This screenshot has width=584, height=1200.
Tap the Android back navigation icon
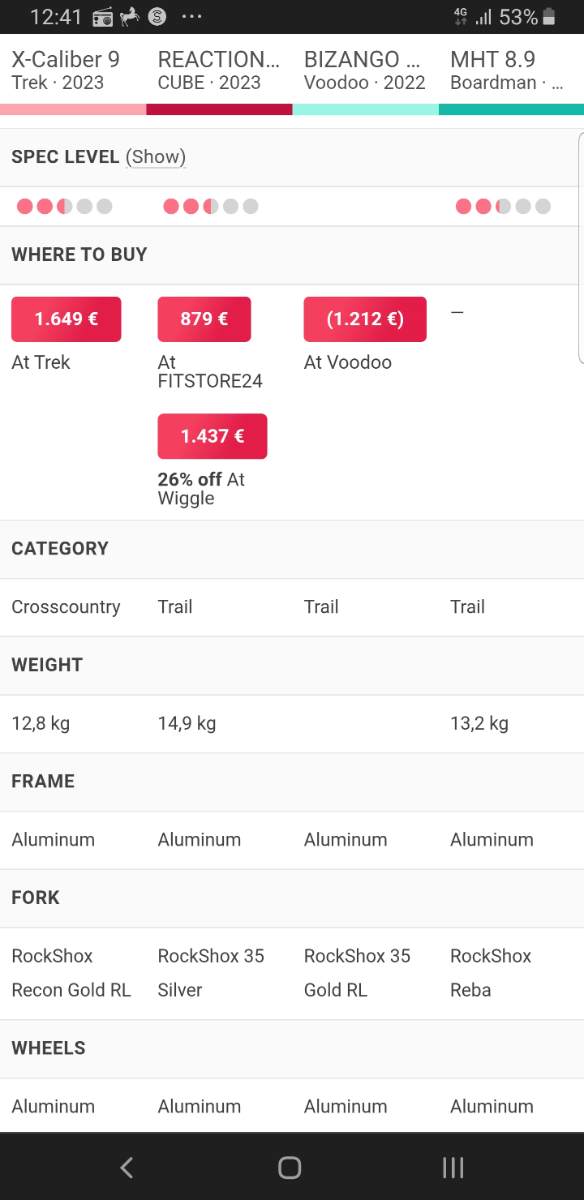(x=126, y=1167)
